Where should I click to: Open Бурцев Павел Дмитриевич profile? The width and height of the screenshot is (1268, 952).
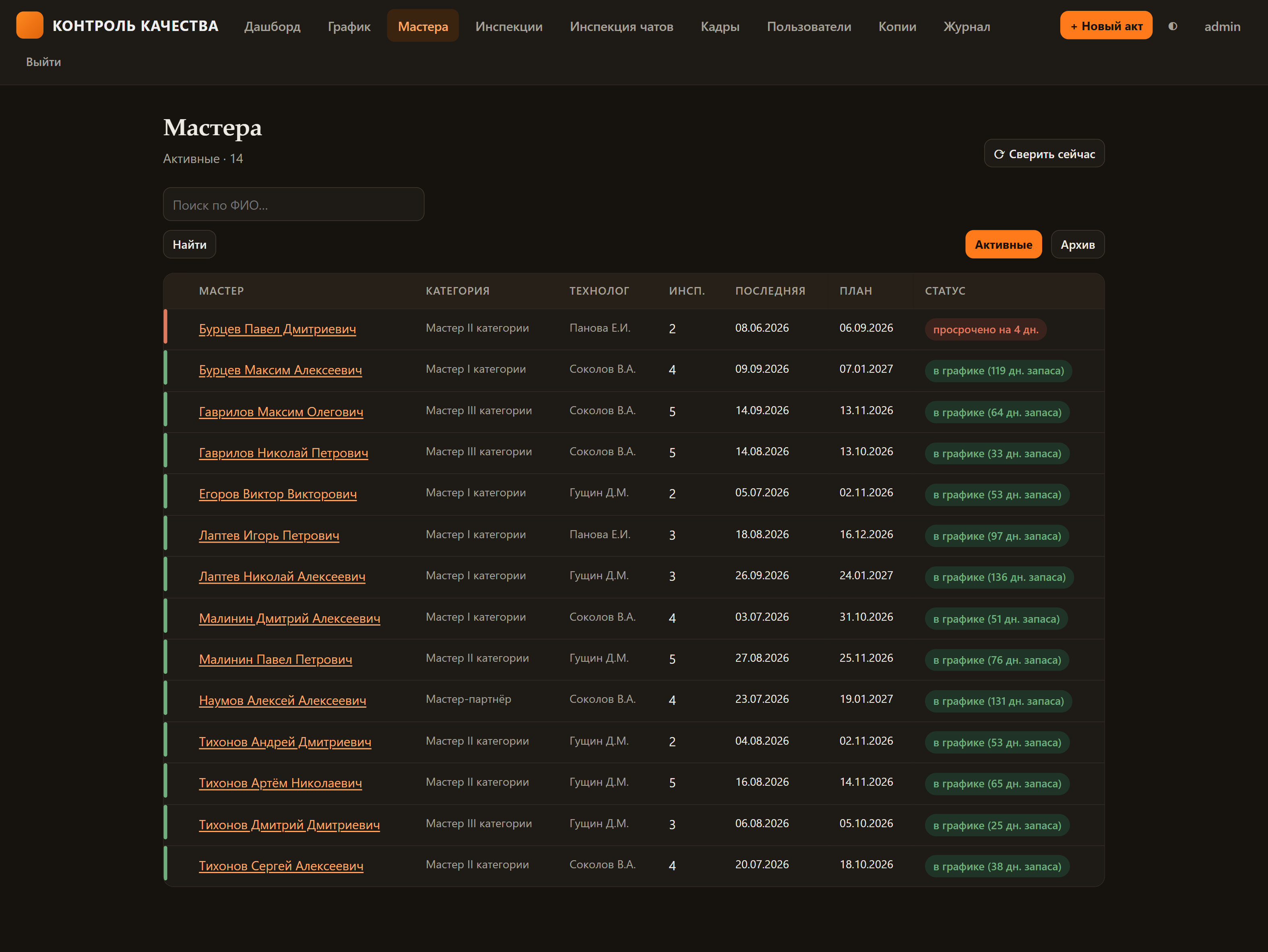tap(277, 329)
